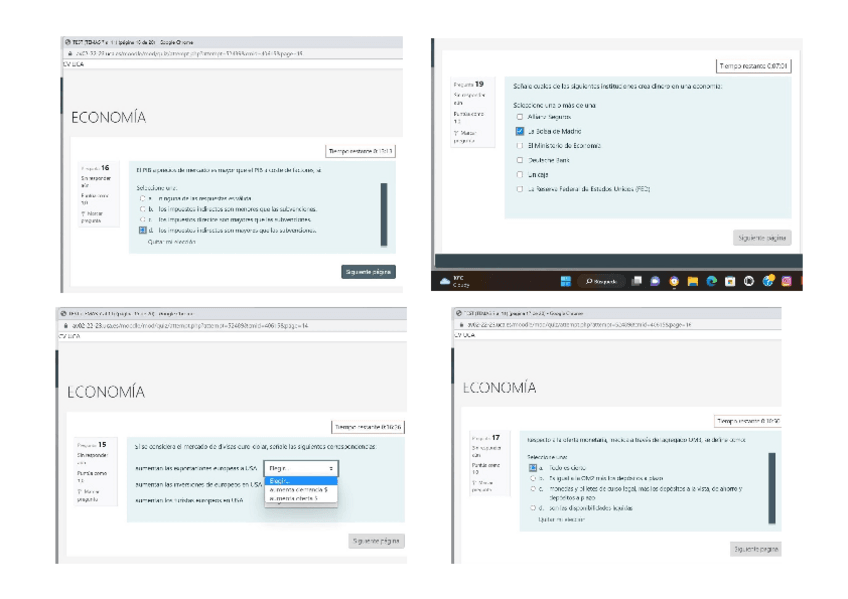This screenshot has width=848, height=599.
Task: Check El Ministerio de Economía in question 19
Action: [x=520, y=145]
